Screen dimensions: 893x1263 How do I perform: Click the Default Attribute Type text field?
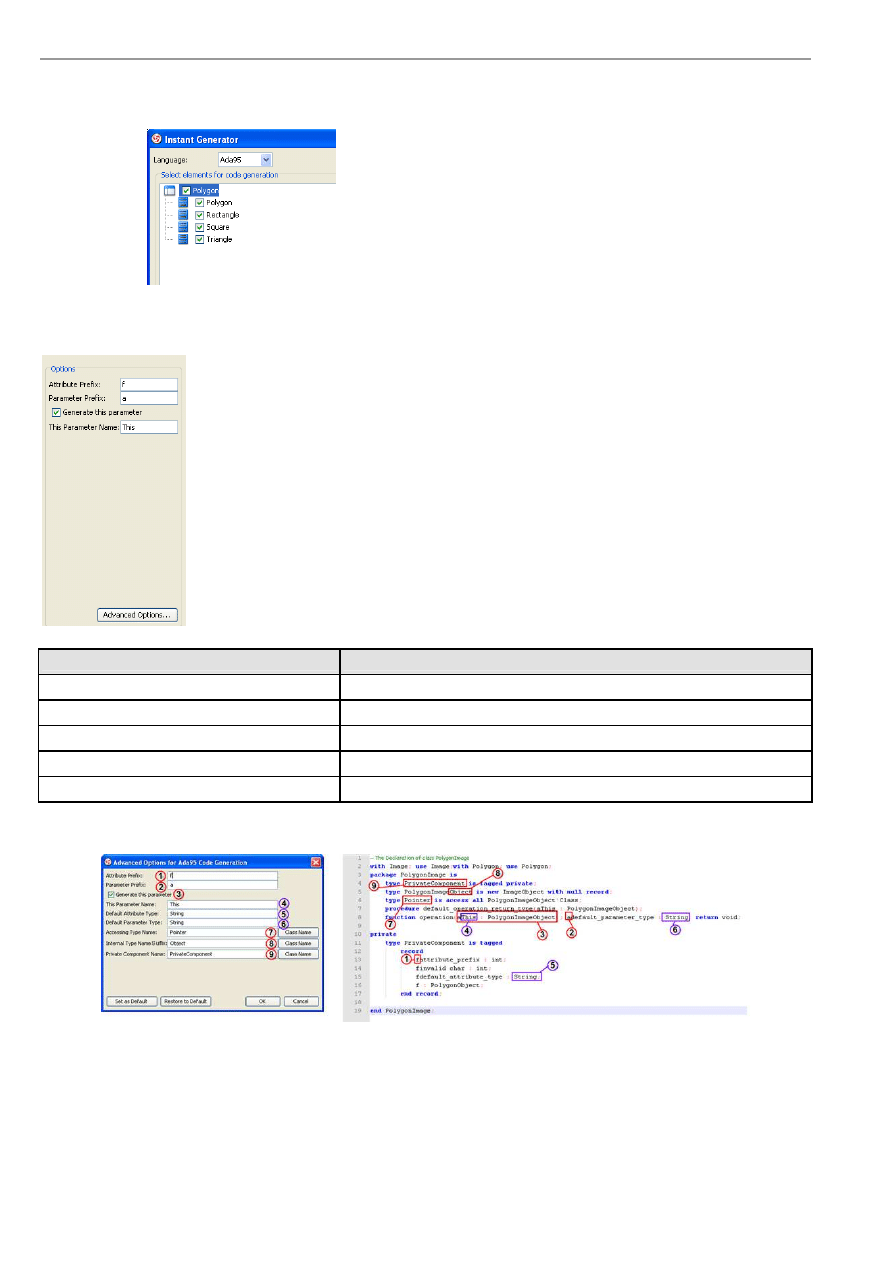(220, 913)
